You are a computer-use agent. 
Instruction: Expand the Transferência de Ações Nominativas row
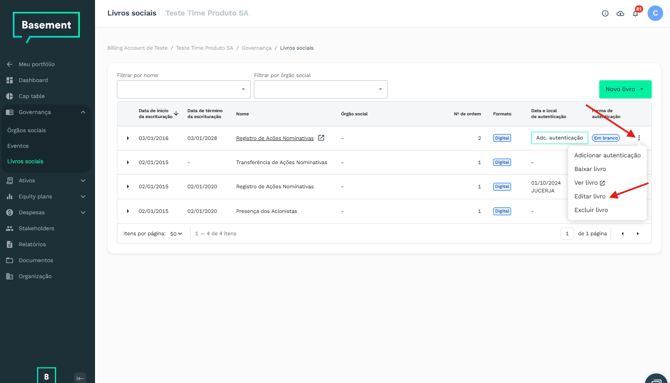pyautogui.click(x=128, y=162)
